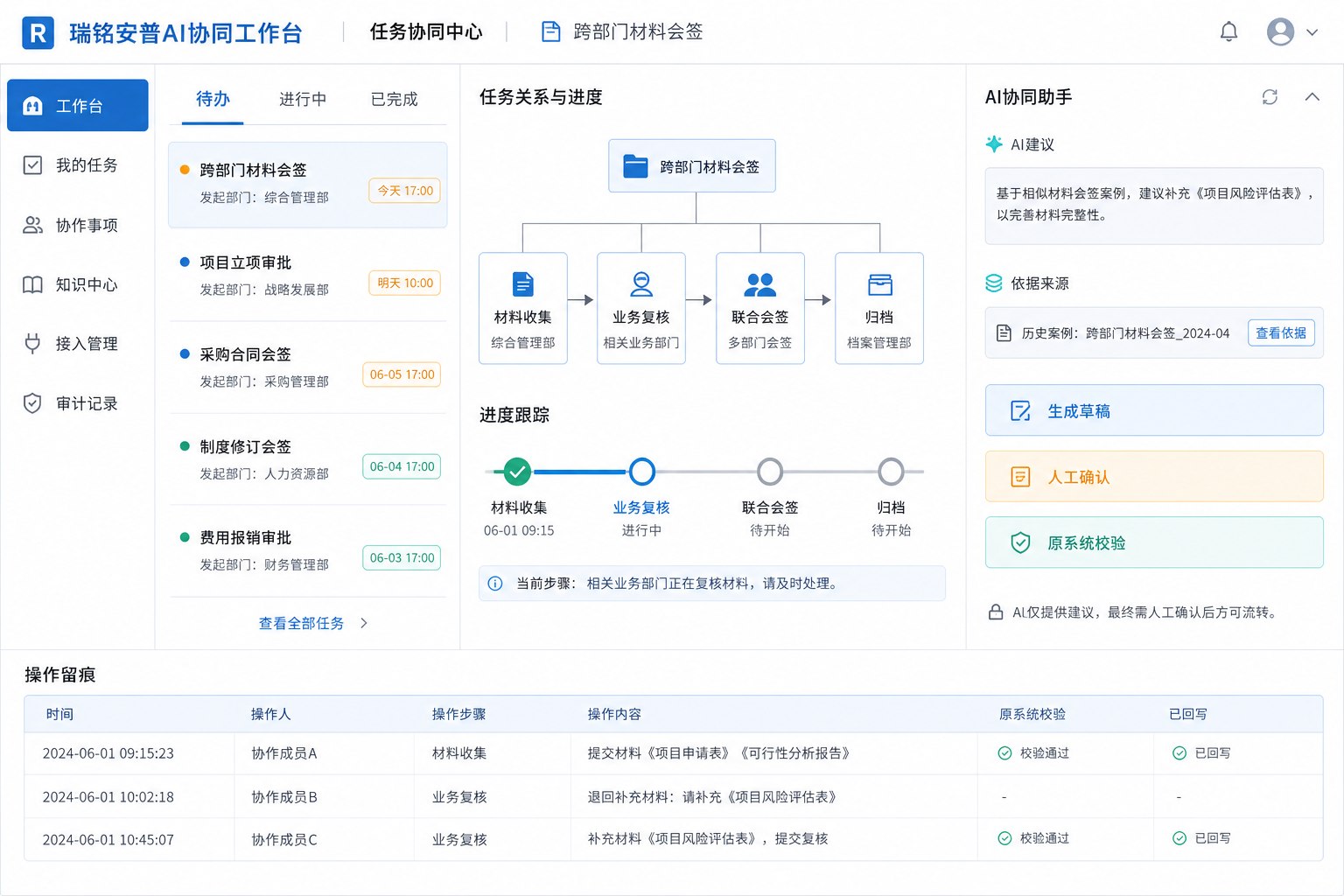Screen dimensions: 1344x896
Task: Click the AI建议 suggestion text box
Action: (1154, 206)
